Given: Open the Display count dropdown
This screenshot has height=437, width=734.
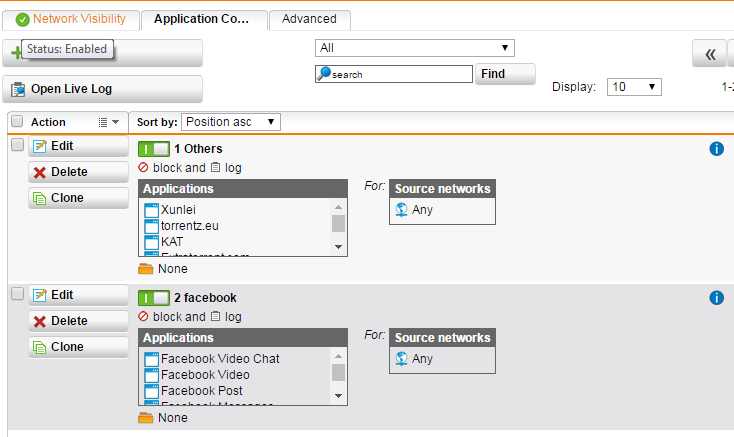Looking at the screenshot, I should click(634, 87).
